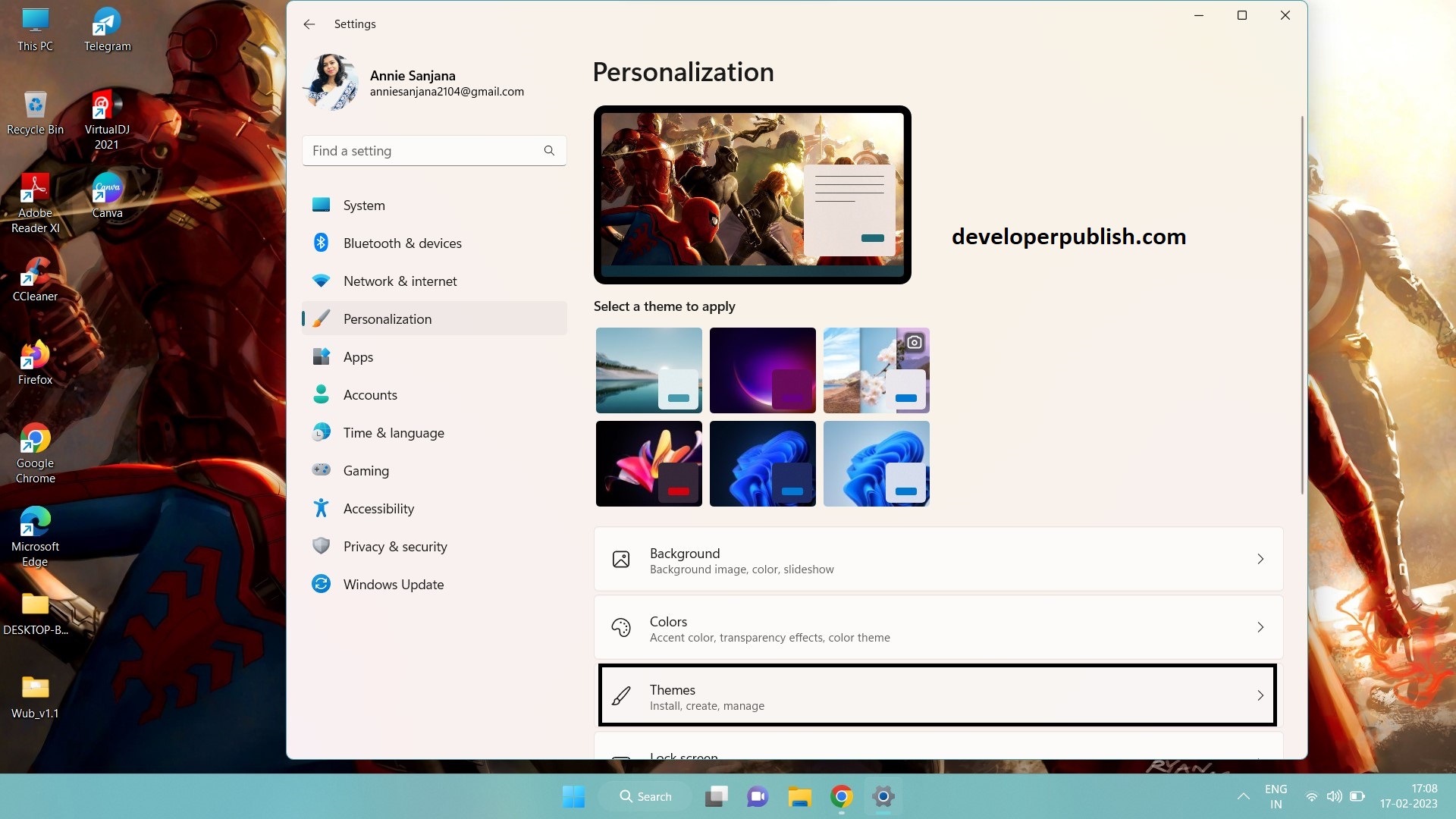Expand the Background settings row chevron
The height and width of the screenshot is (819, 1456).
click(1260, 559)
